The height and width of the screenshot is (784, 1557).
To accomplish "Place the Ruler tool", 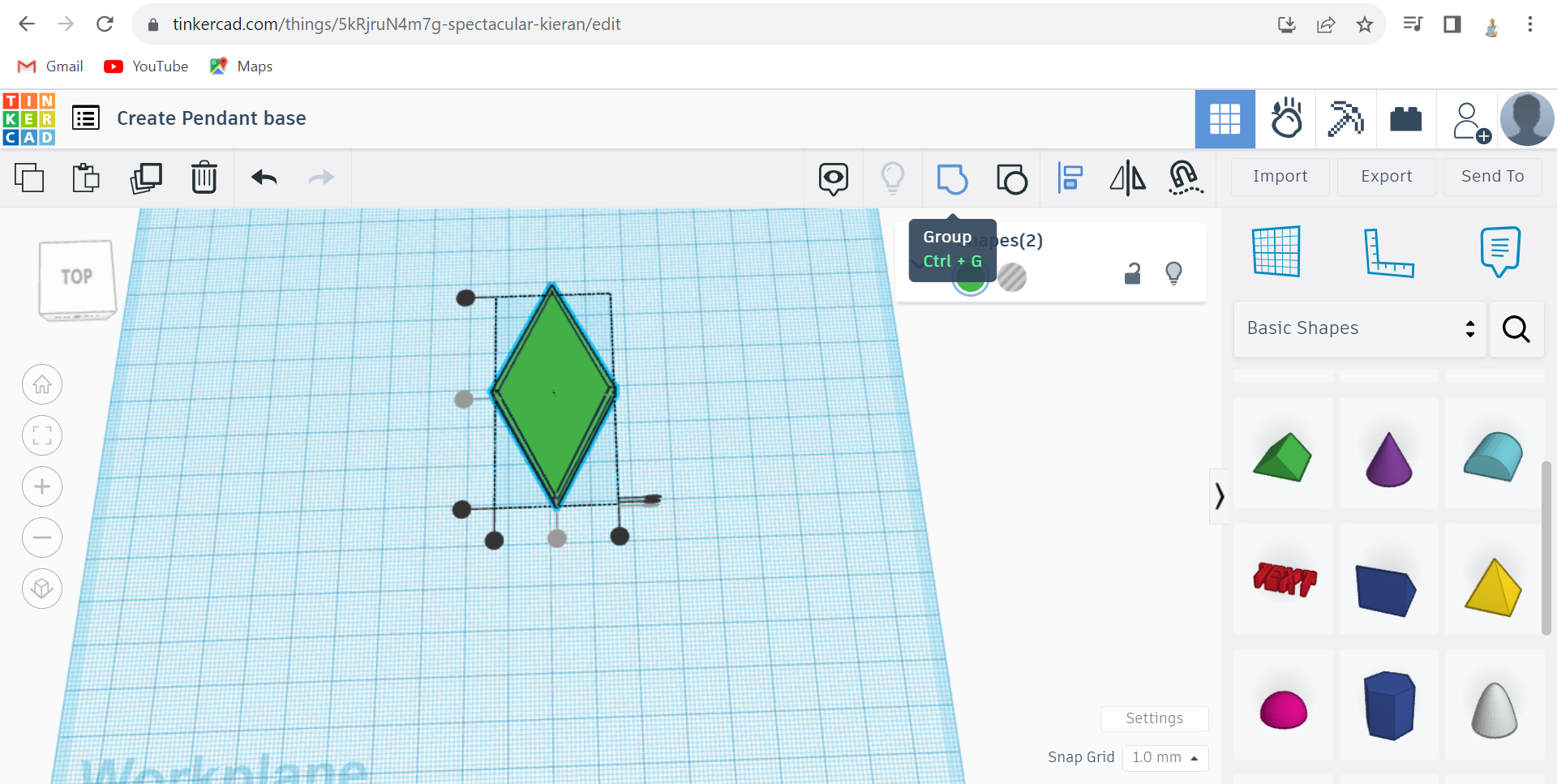I will 1388,252.
